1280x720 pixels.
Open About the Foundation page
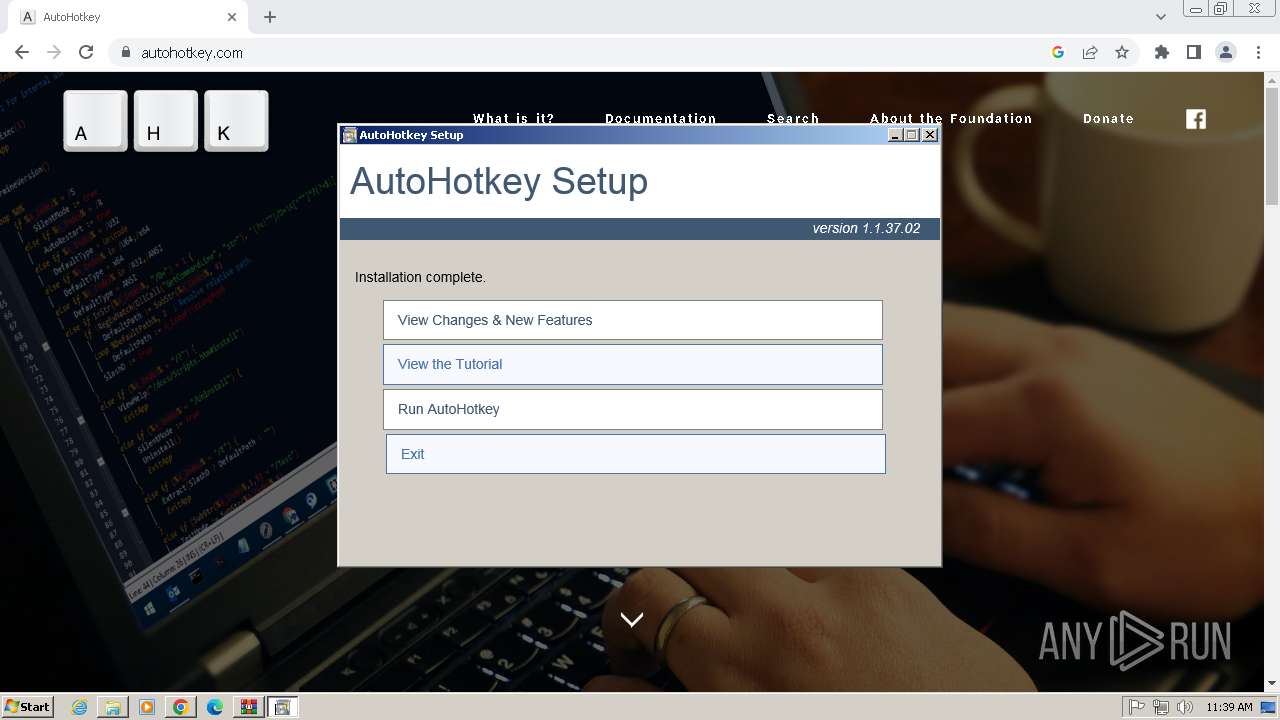coord(951,118)
